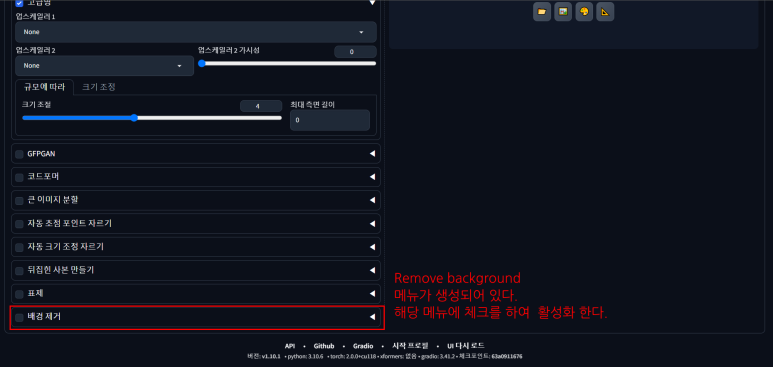Click the UI 다시 로드 footer link
Image resolution: width=773 pixels, height=367 pixels.
[466, 346]
